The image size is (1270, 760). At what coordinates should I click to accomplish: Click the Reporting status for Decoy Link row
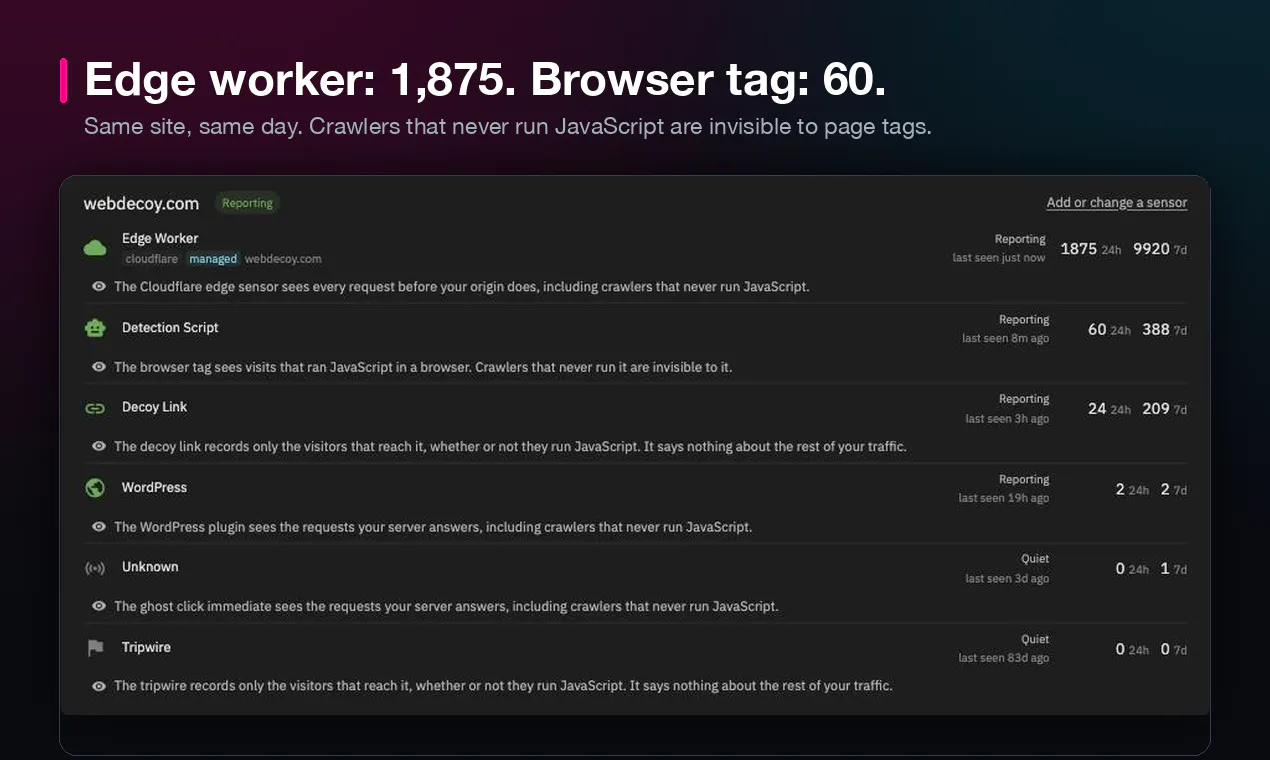1024,399
